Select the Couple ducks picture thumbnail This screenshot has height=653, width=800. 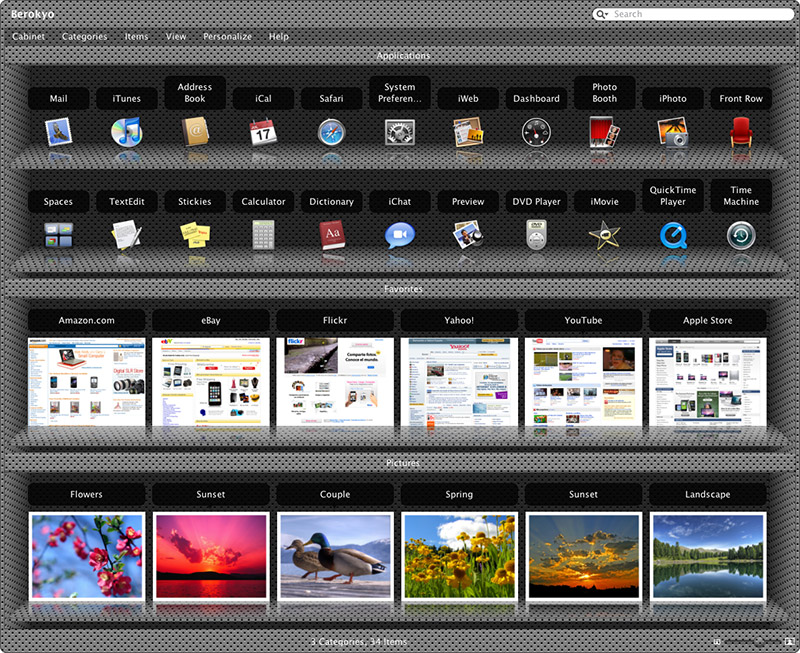point(335,557)
